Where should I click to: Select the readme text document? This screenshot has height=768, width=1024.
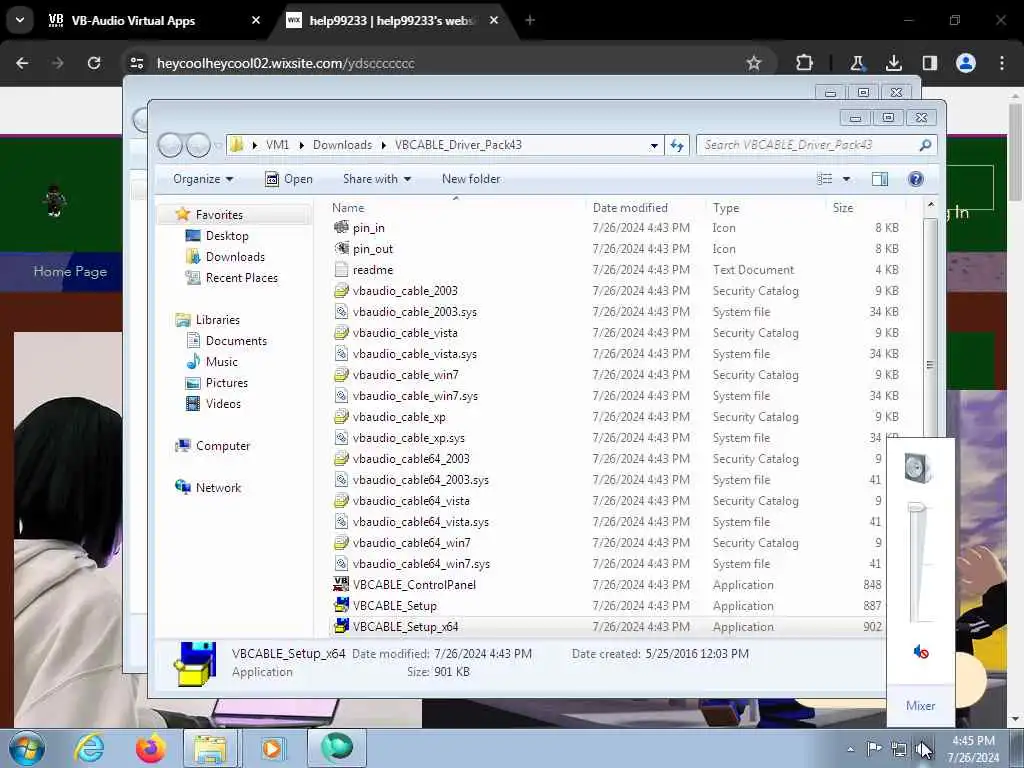(x=373, y=270)
